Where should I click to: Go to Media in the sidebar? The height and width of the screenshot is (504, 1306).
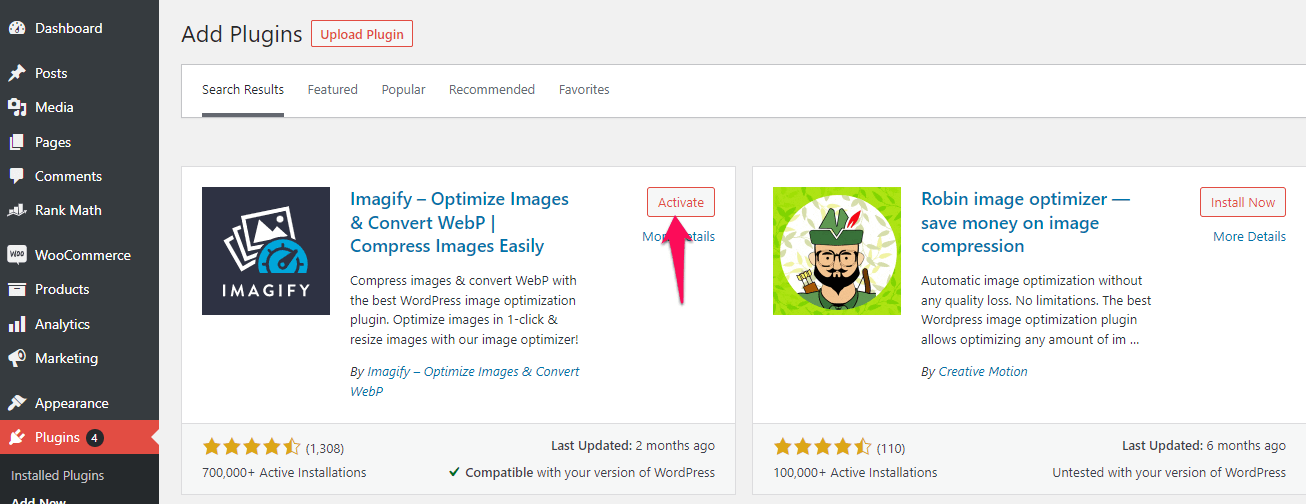[79, 107]
